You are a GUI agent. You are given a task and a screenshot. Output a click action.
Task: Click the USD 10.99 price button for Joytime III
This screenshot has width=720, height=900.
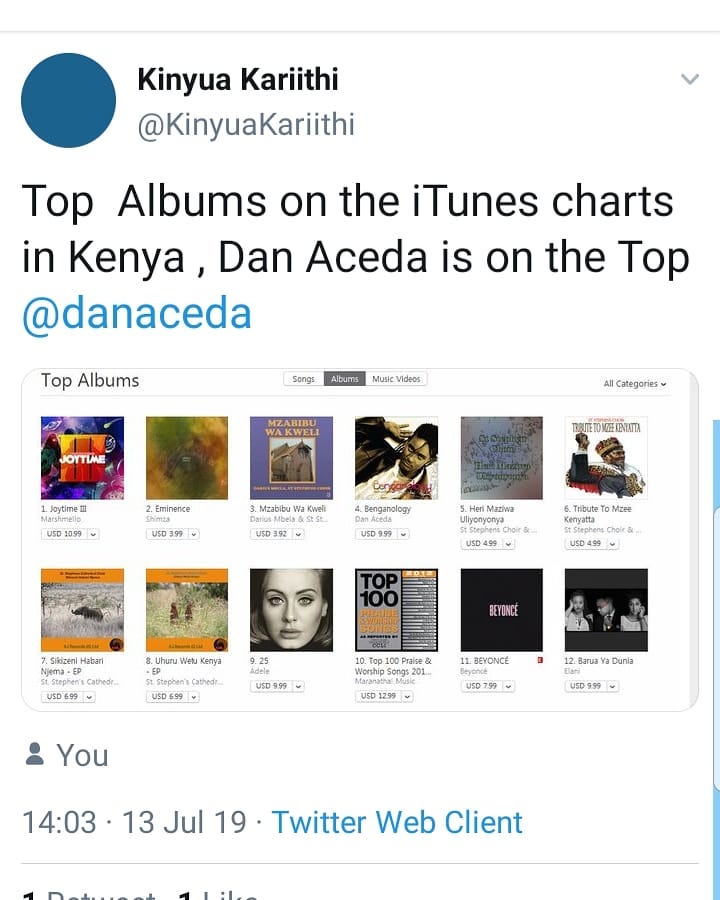(x=63, y=534)
